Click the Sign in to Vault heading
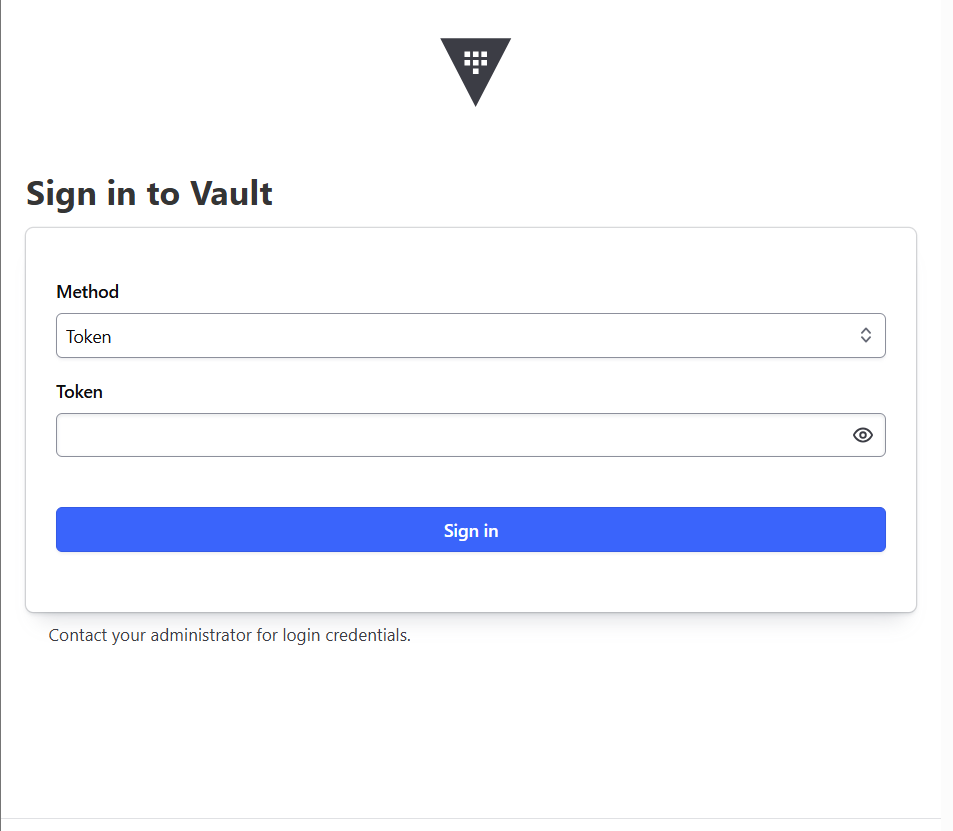953x831 pixels. (148, 193)
